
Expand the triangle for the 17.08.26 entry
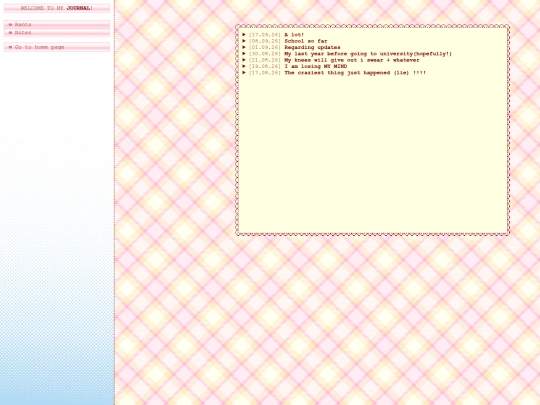(x=244, y=73)
